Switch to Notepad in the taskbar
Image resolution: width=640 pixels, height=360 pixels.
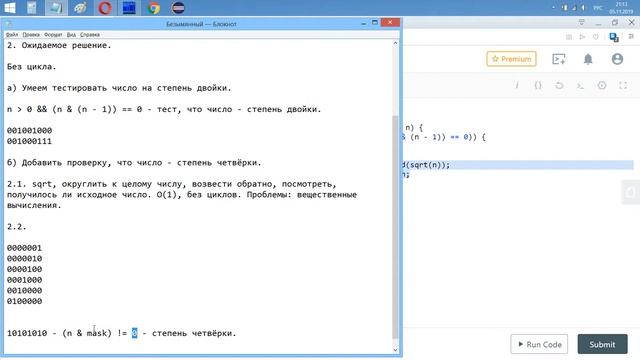pyautogui.click(x=56, y=8)
